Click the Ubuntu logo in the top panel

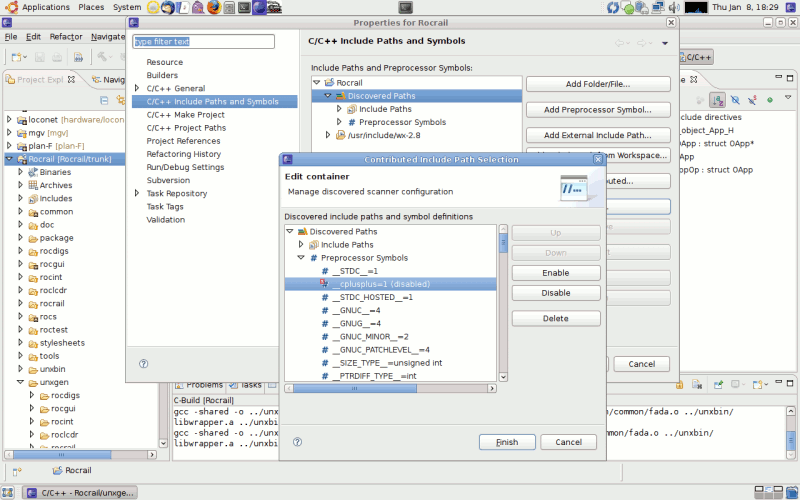pos(10,7)
